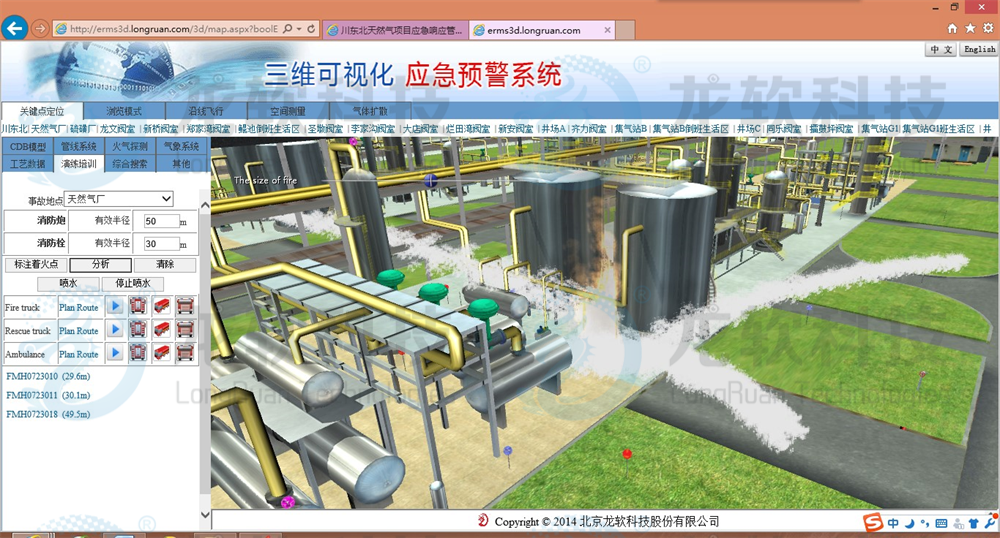Switch to the 浏览模式 tab
The image size is (1000, 538).
(124, 111)
